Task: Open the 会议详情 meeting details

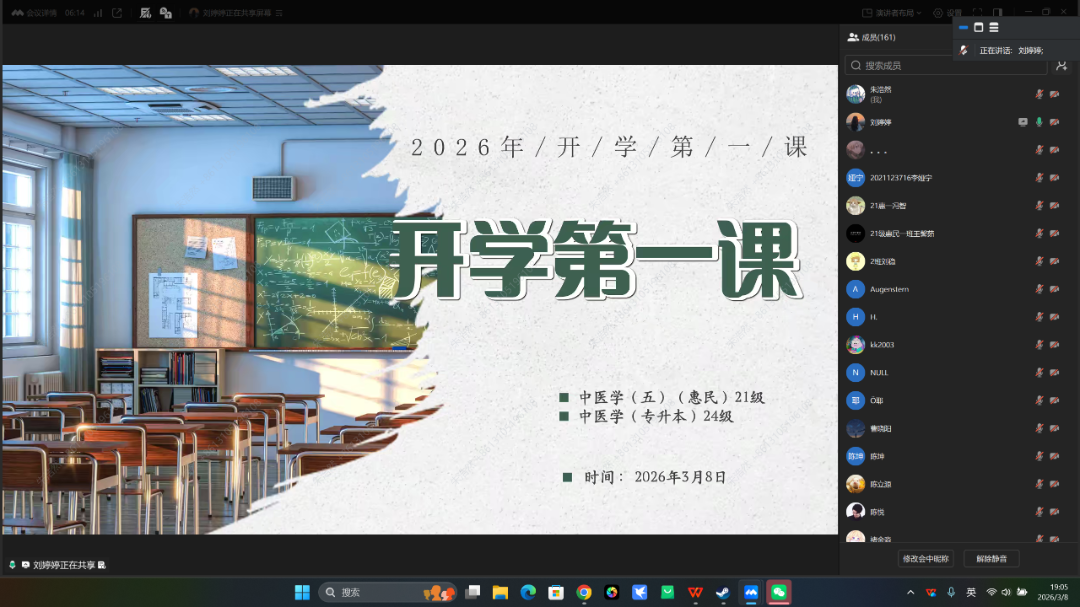Action: [x=33, y=13]
